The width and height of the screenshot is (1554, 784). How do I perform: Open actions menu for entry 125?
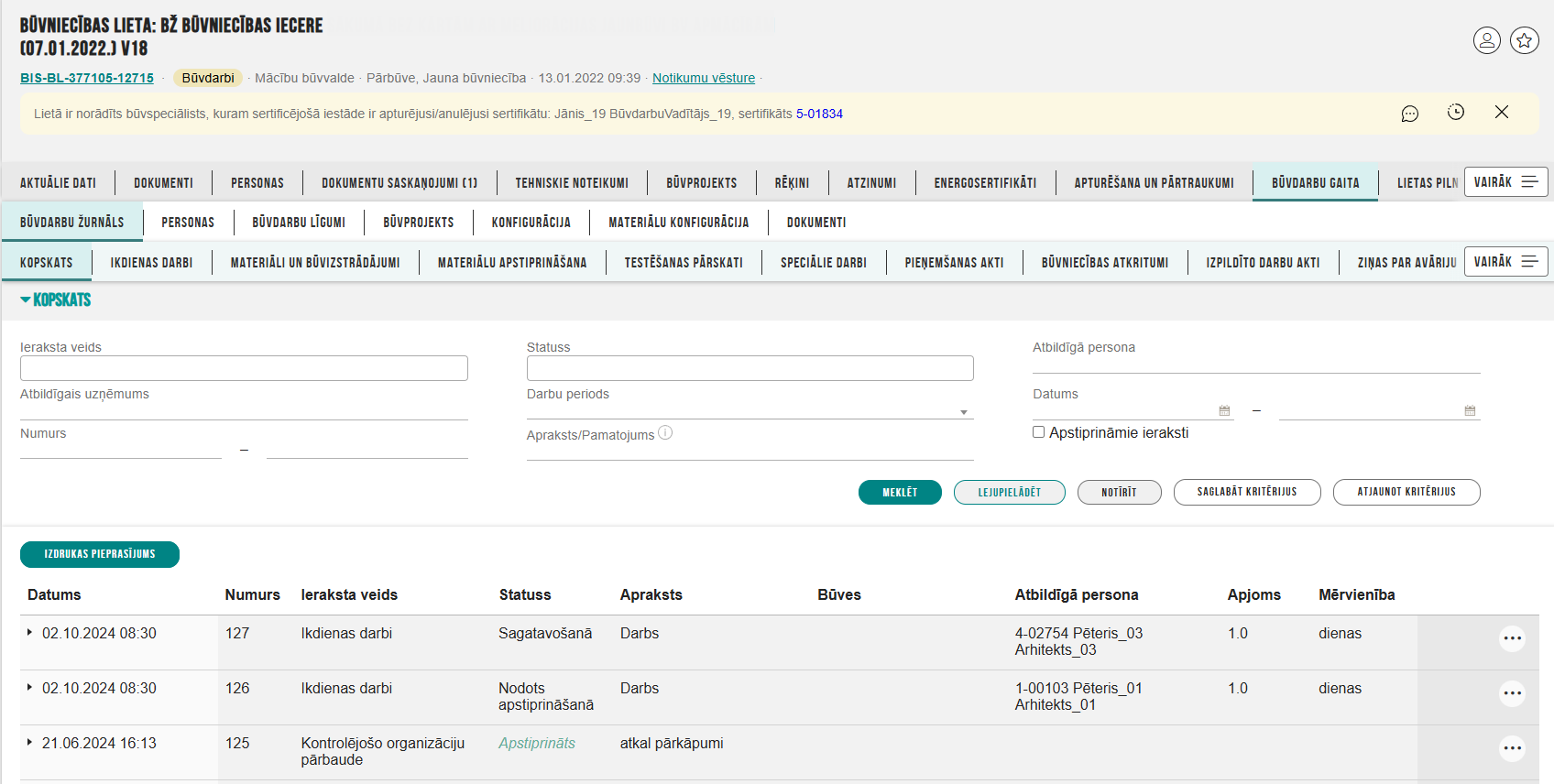click(x=1512, y=748)
